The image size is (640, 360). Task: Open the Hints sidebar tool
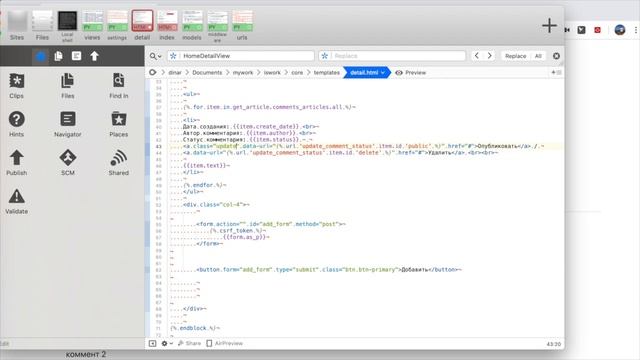pyautogui.click(x=16, y=124)
